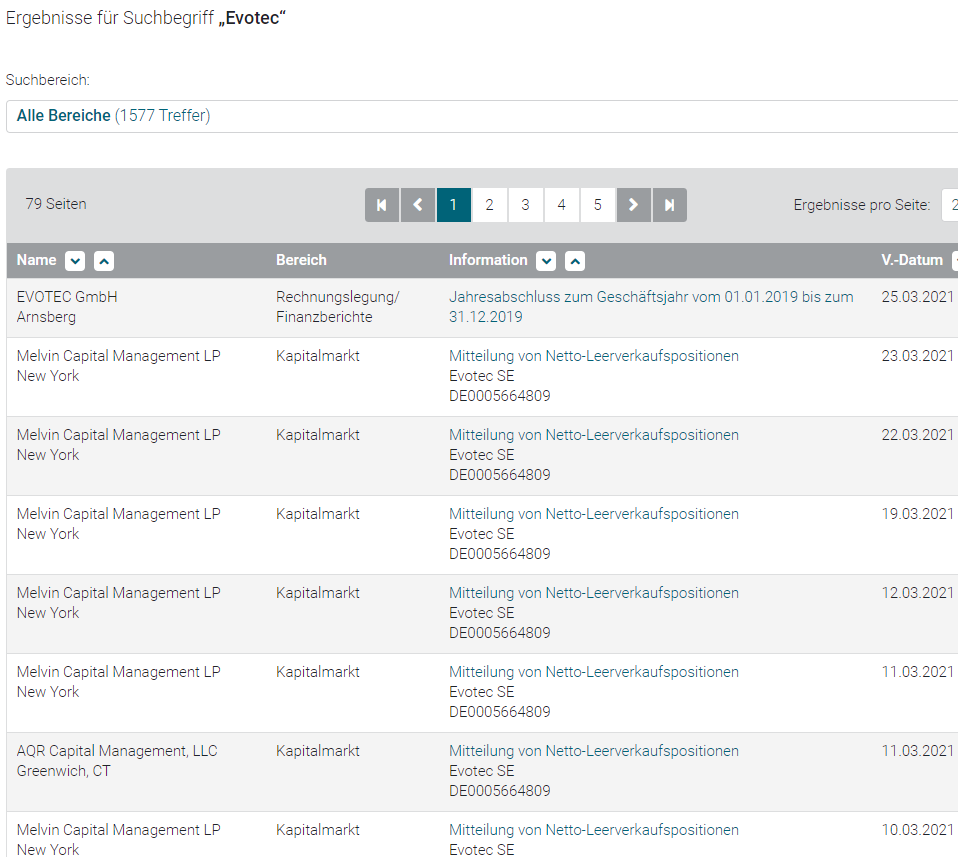Click the V.-Datum column header

911,260
